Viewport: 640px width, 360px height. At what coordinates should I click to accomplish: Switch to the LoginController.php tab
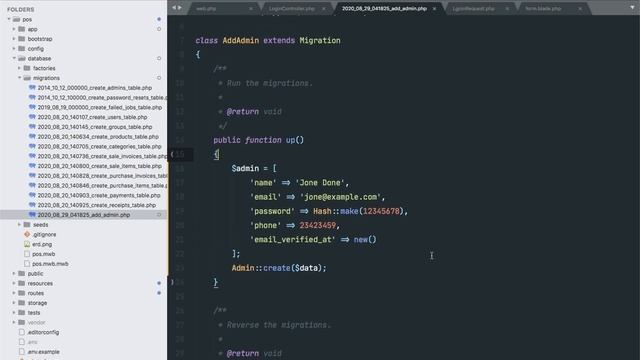pos(291,9)
